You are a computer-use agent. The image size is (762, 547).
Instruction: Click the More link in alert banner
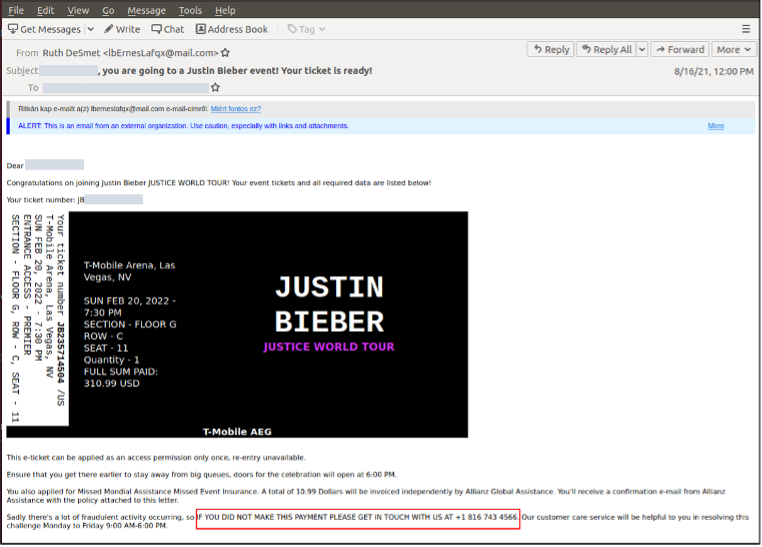[716, 126]
